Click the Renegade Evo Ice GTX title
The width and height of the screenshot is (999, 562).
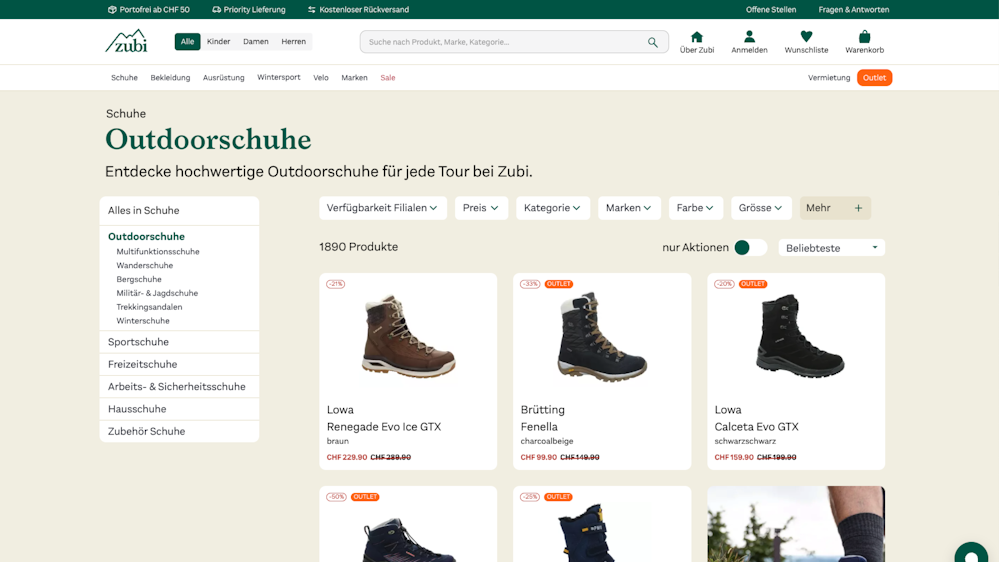384,427
